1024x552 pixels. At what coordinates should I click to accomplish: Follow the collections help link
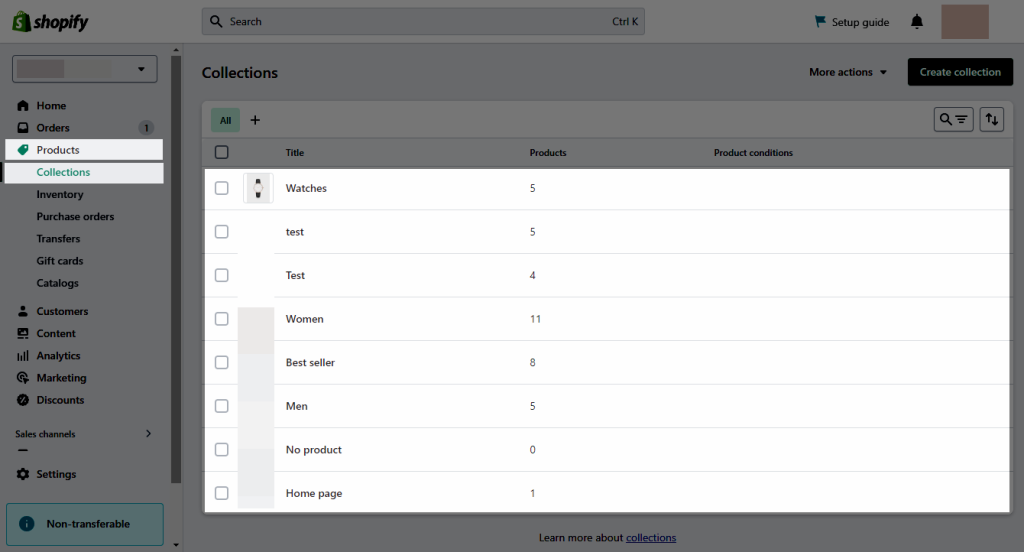point(651,538)
